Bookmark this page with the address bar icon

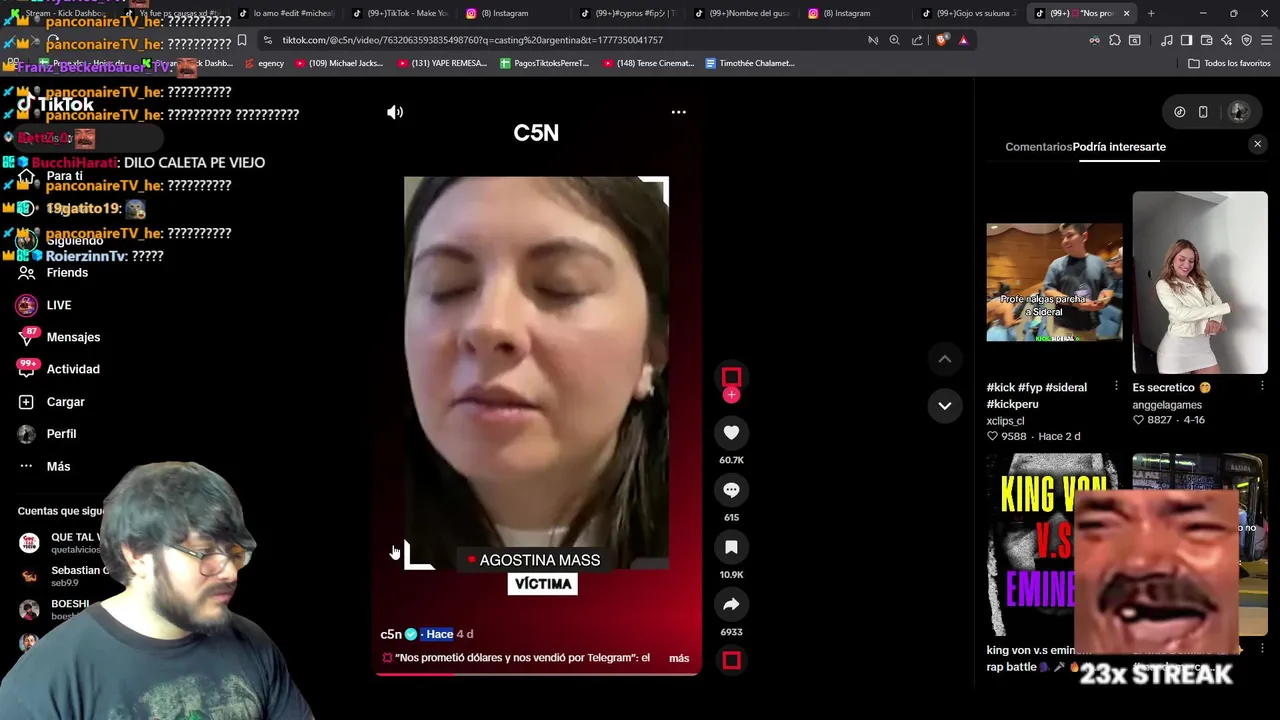coord(242,40)
